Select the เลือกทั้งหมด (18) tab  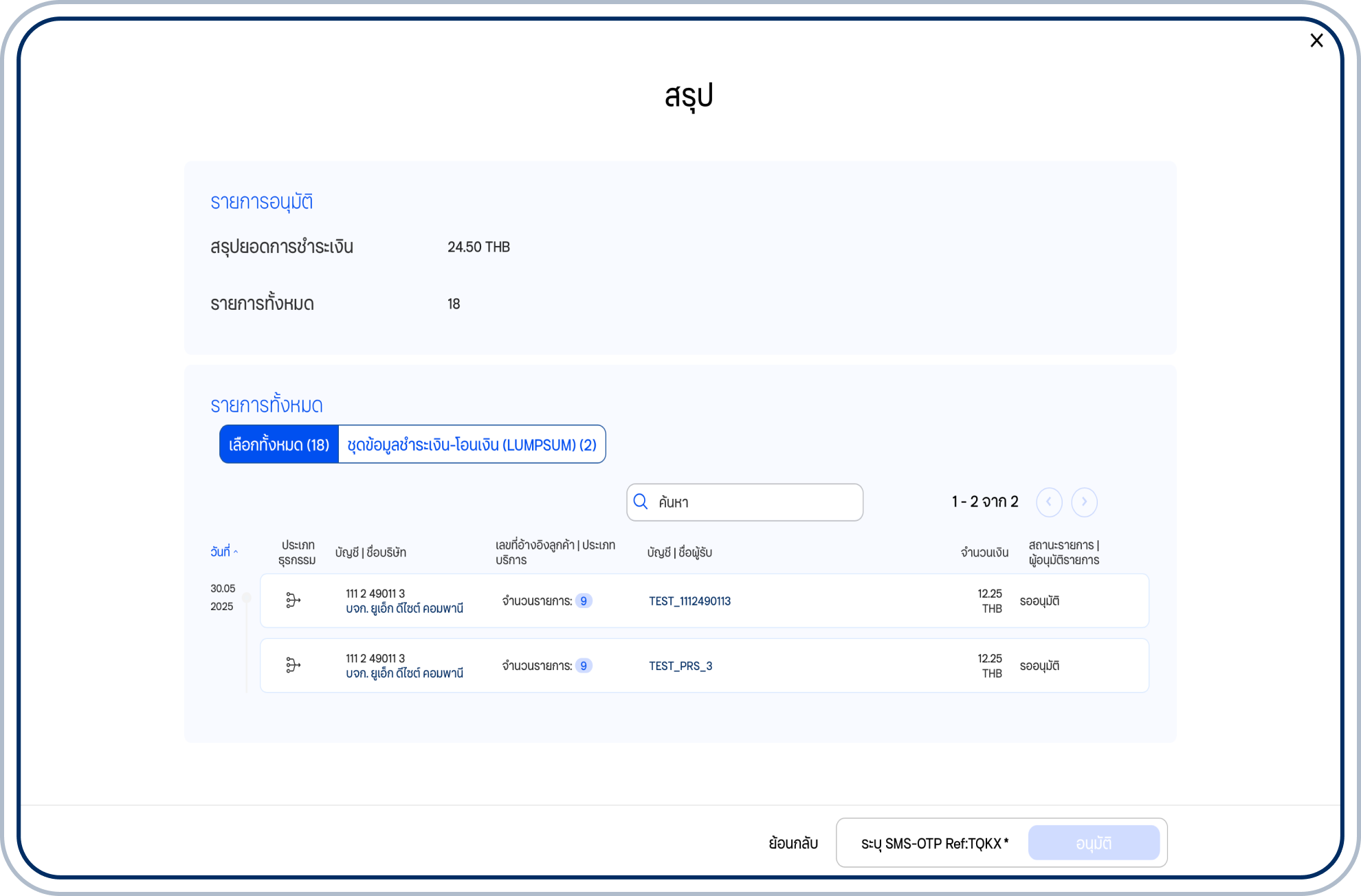click(279, 445)
